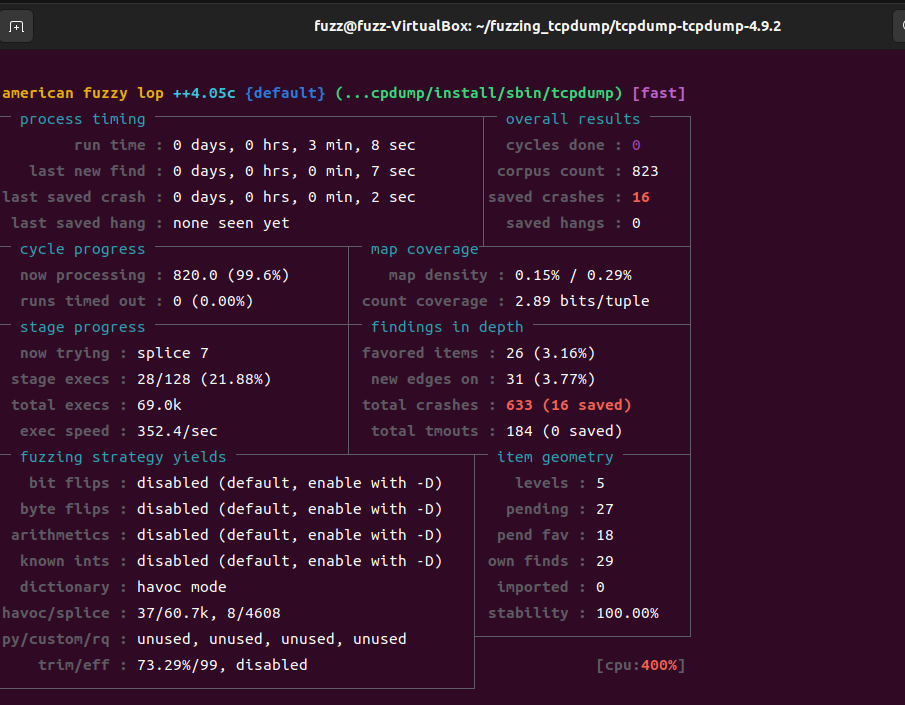Click 'none seen yet' hang value
Image resolution: width=905 pixels, height=705 pixels.
coord(231,223)
